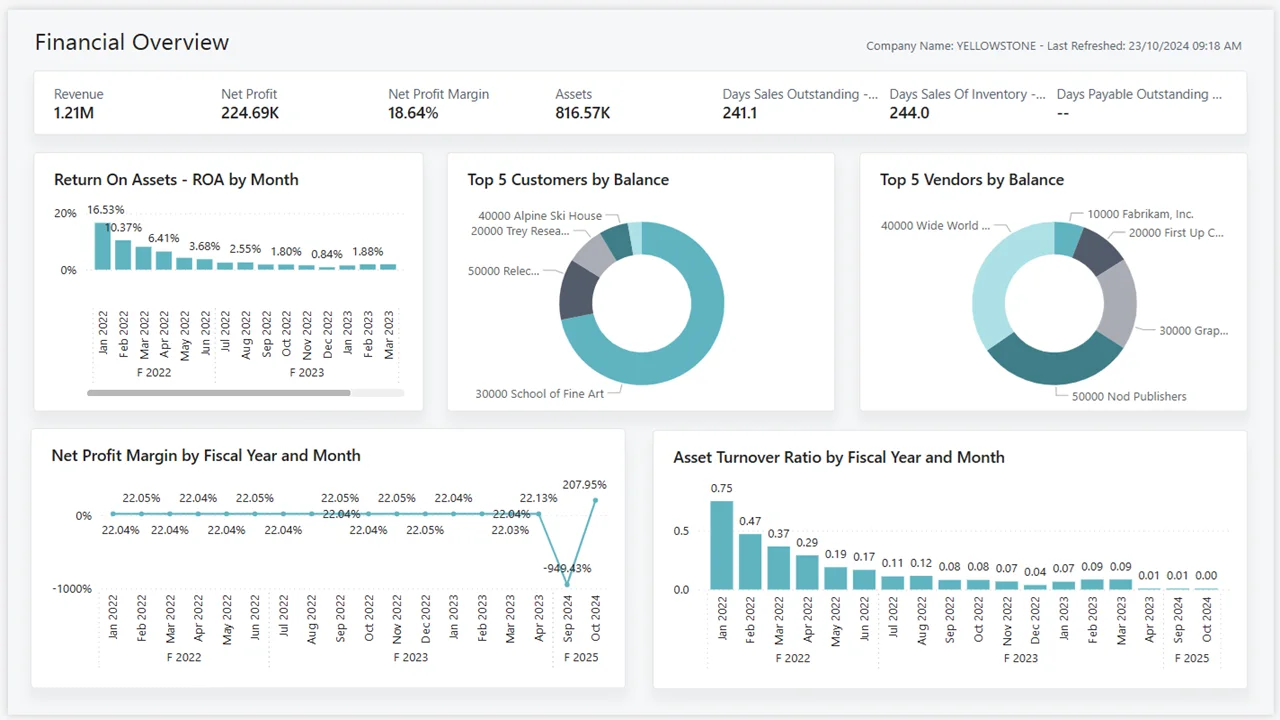
Task: Select the Net Profit 224.69K value
Action: click(250, 113)
